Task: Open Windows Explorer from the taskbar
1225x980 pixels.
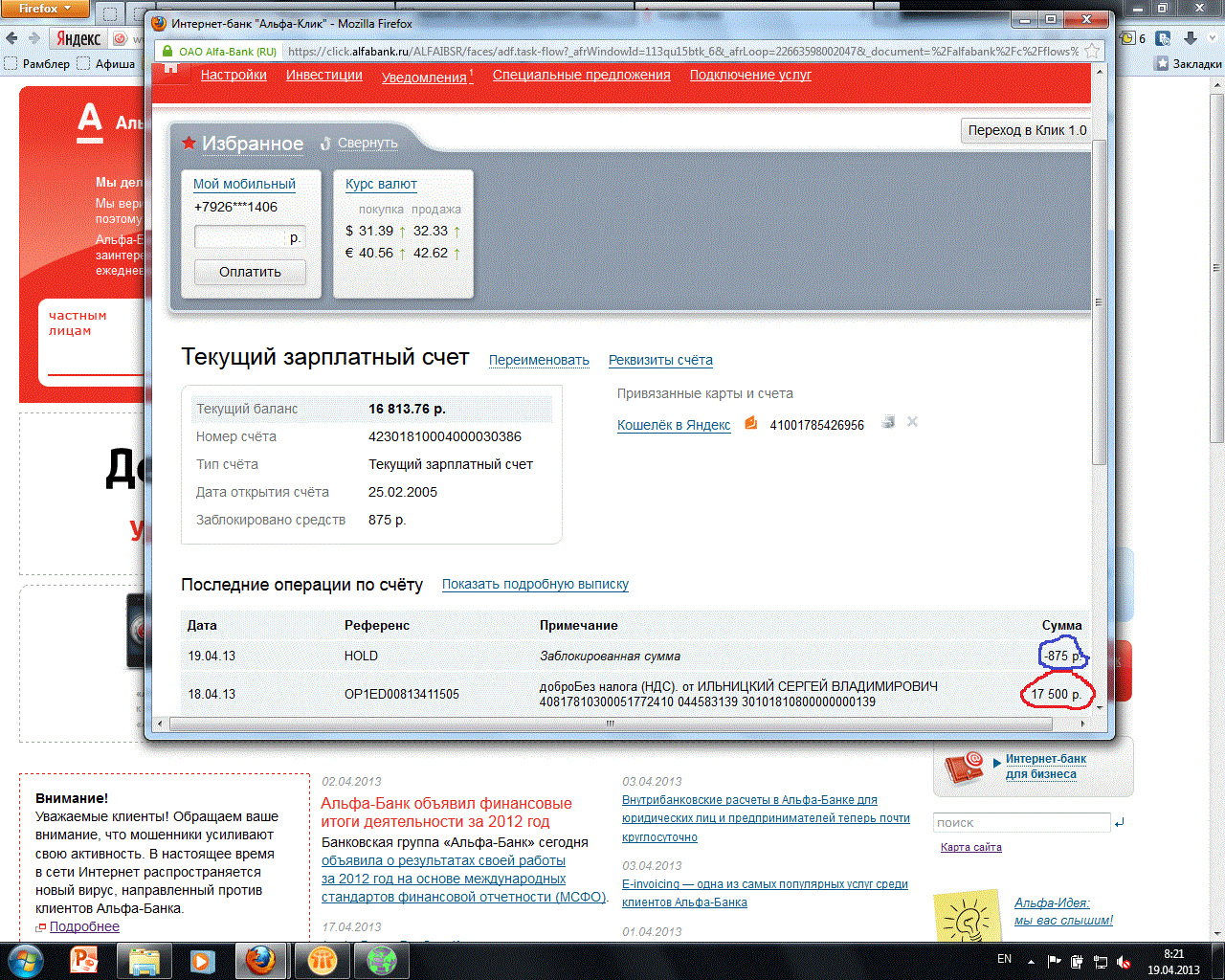Action: (x=144, y=960)
